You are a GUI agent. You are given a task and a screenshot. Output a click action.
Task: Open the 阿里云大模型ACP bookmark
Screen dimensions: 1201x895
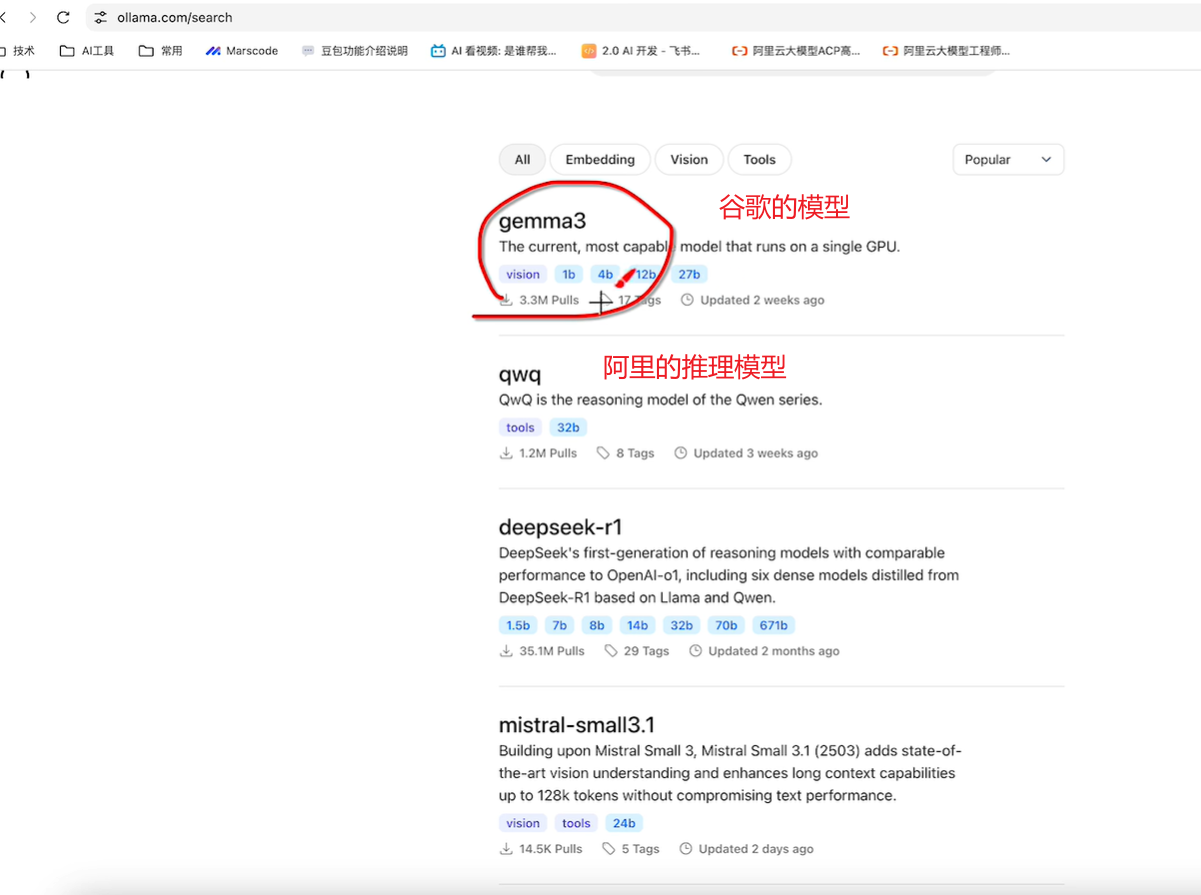pyautogui.click(x=796, y=50)
